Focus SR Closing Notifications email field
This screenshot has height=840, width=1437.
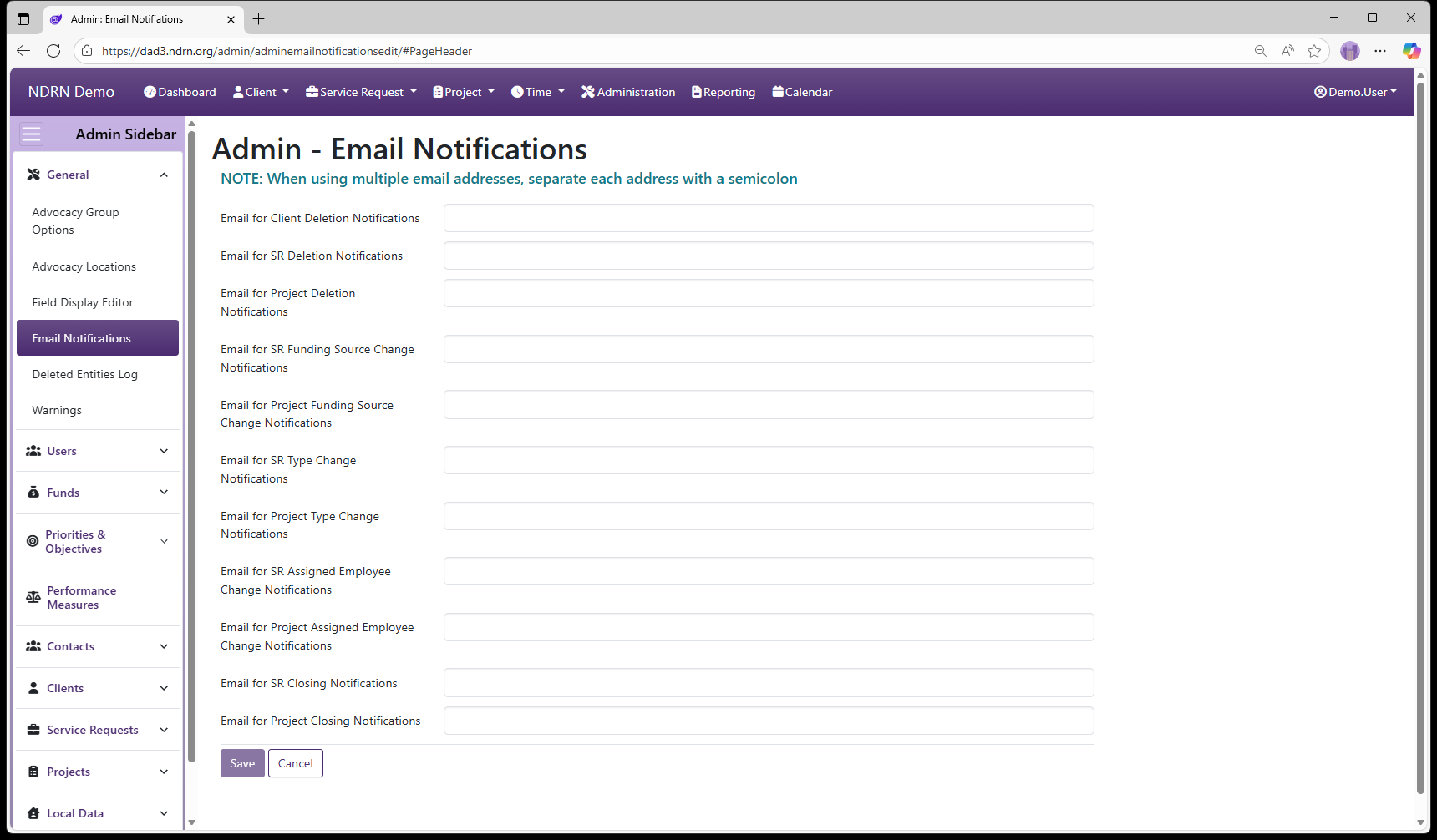coord(769,683)
